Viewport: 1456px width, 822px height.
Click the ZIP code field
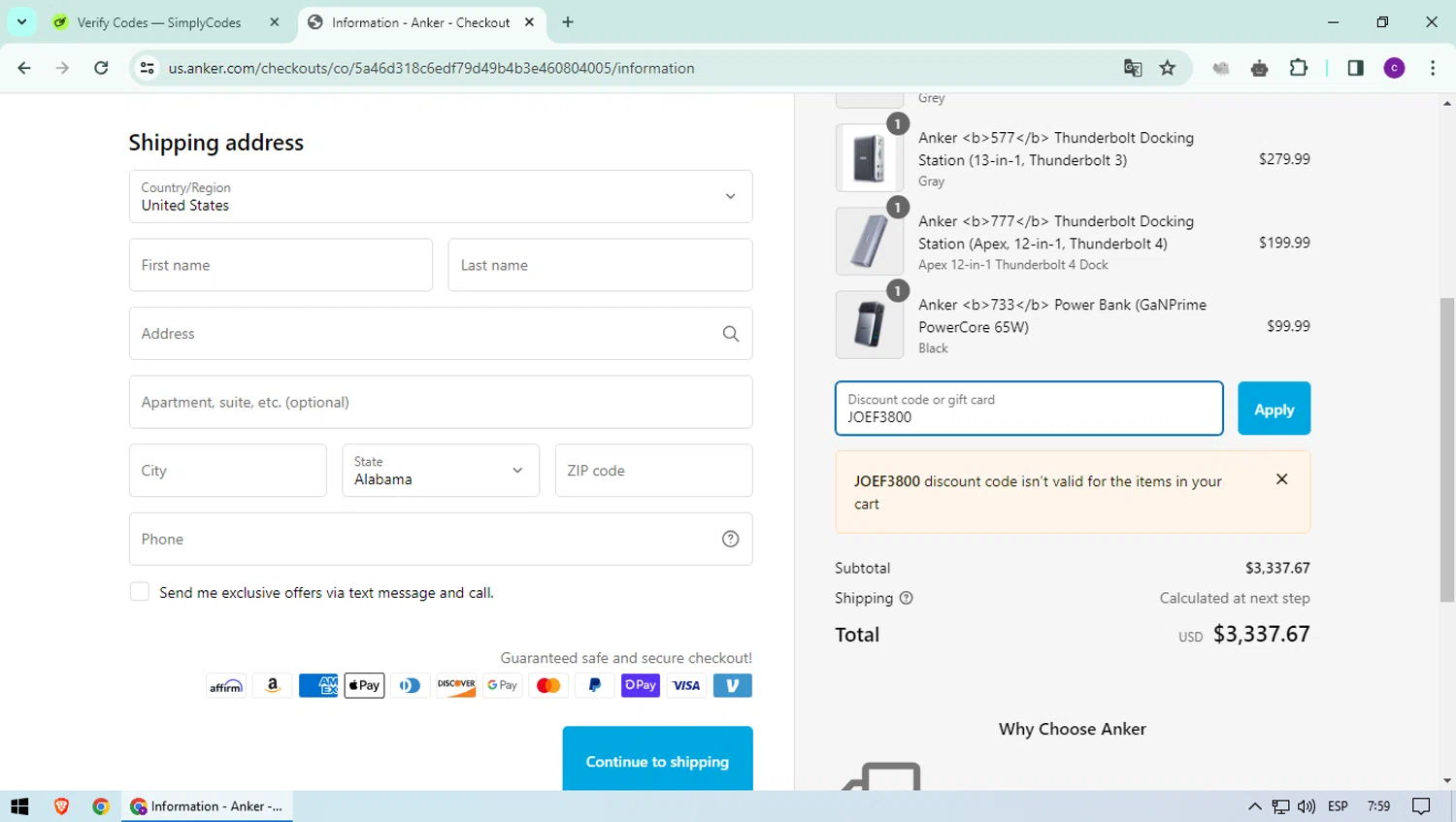click(653, 471)
